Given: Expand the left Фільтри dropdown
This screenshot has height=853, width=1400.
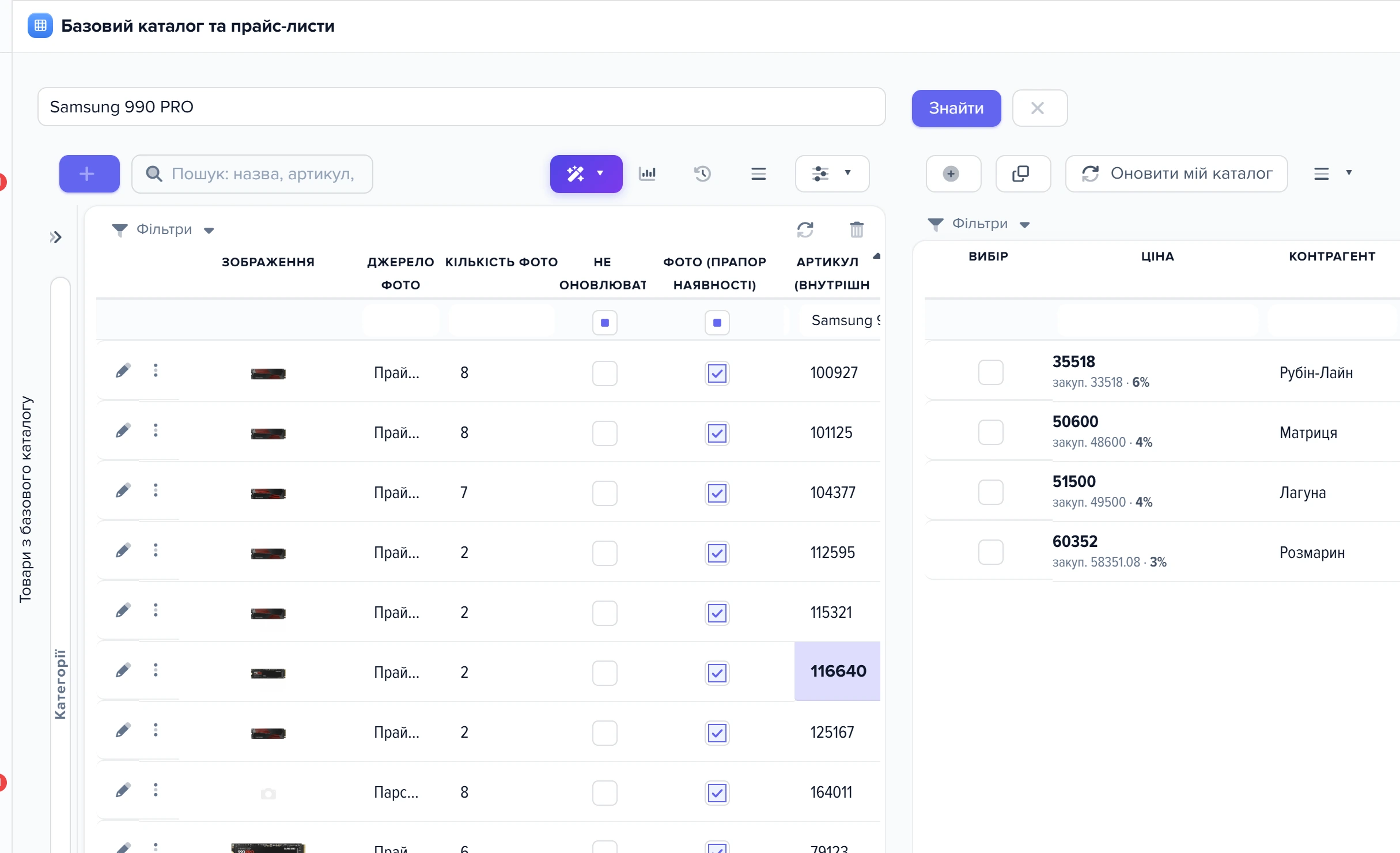Looking at the screenshot, I should (x=163, y=229).
